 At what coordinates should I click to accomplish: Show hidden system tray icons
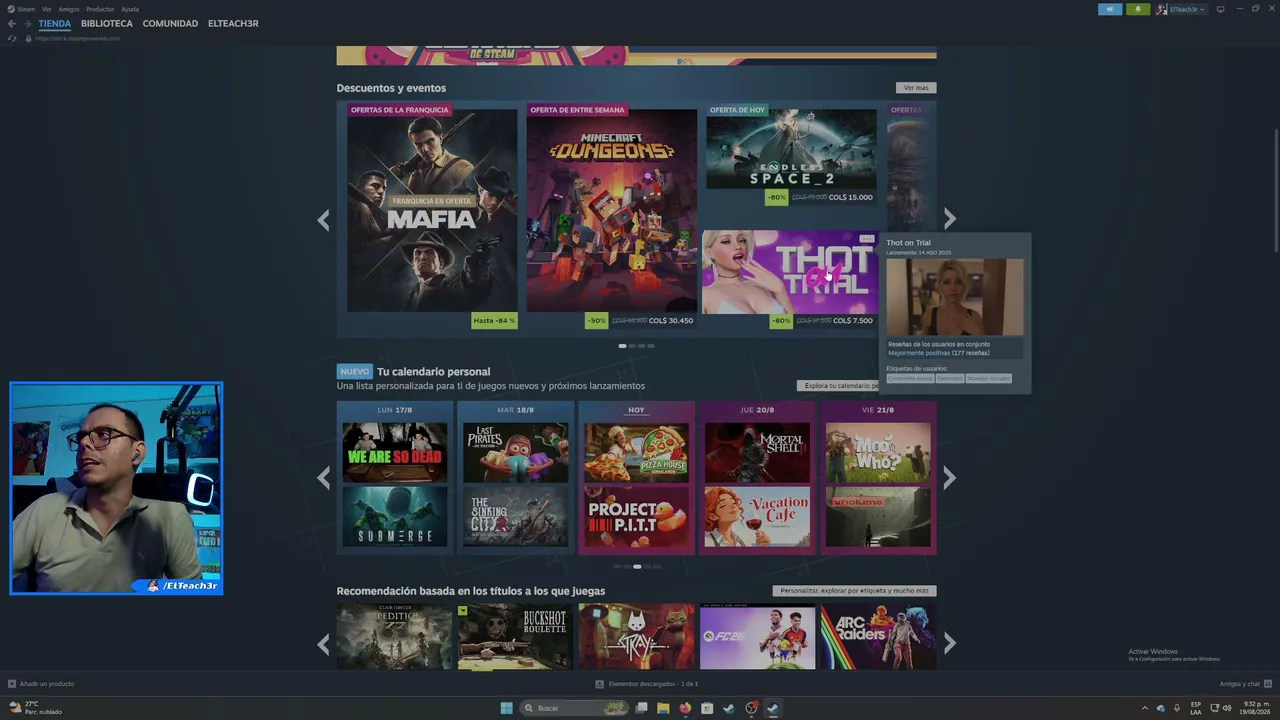pos(1145,708)
